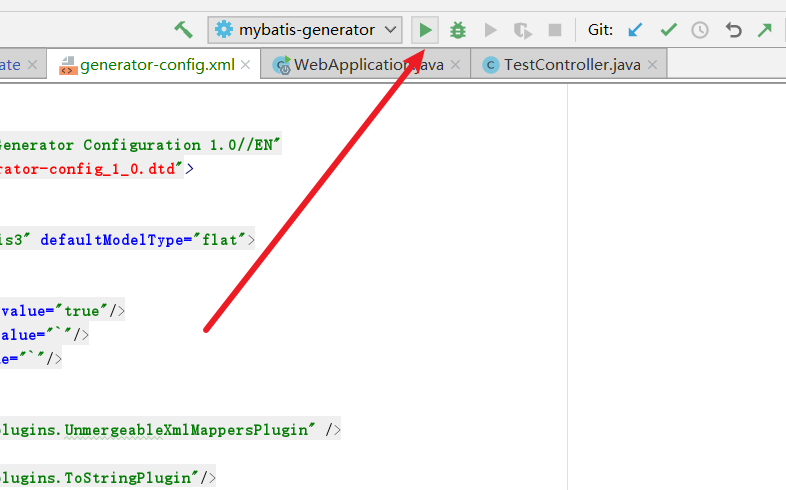Commit changes with the green checkmark
The height and width of the screenshot is (490, 786).
[x=668, y=30]
